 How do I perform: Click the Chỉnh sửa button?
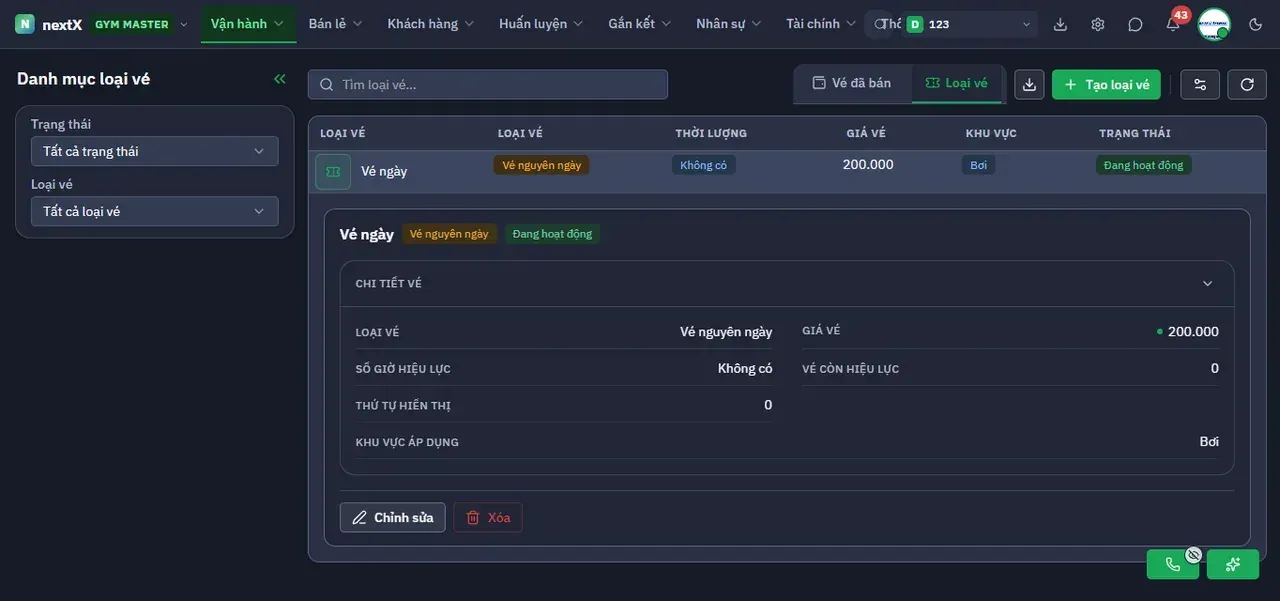coord(393,517)
